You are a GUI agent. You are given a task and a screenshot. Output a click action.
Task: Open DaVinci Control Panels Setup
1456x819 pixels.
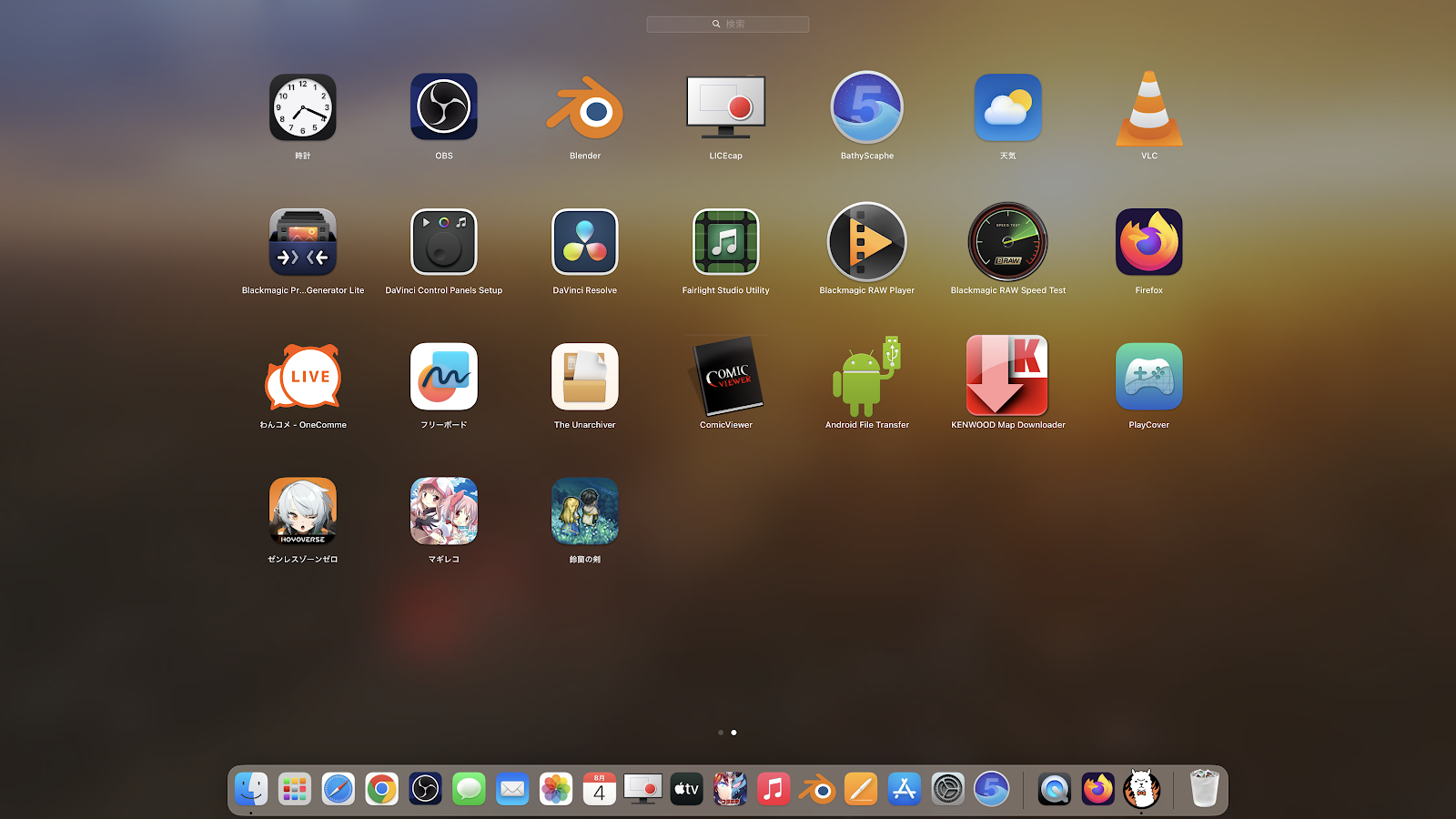tap(444, 242)
